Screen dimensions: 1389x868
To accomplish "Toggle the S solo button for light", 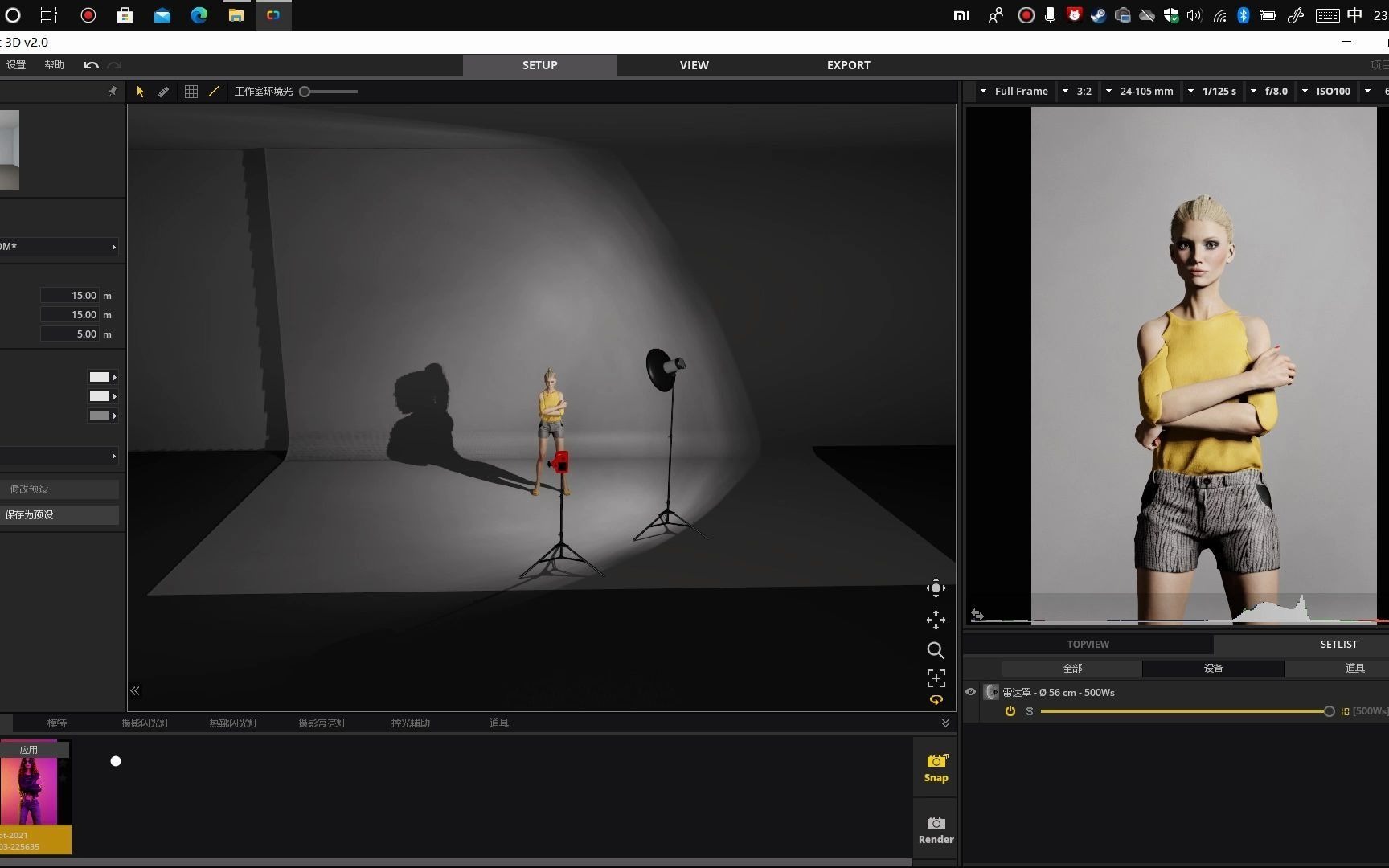I will click(1029, 711).
